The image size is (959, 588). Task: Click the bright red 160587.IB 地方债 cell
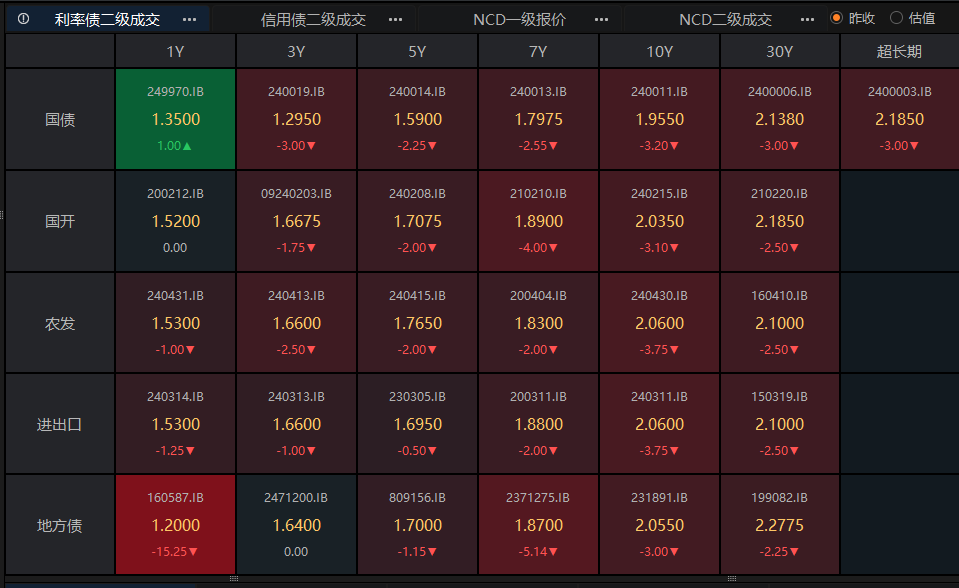pyautogui.click(x=176, y=524)
